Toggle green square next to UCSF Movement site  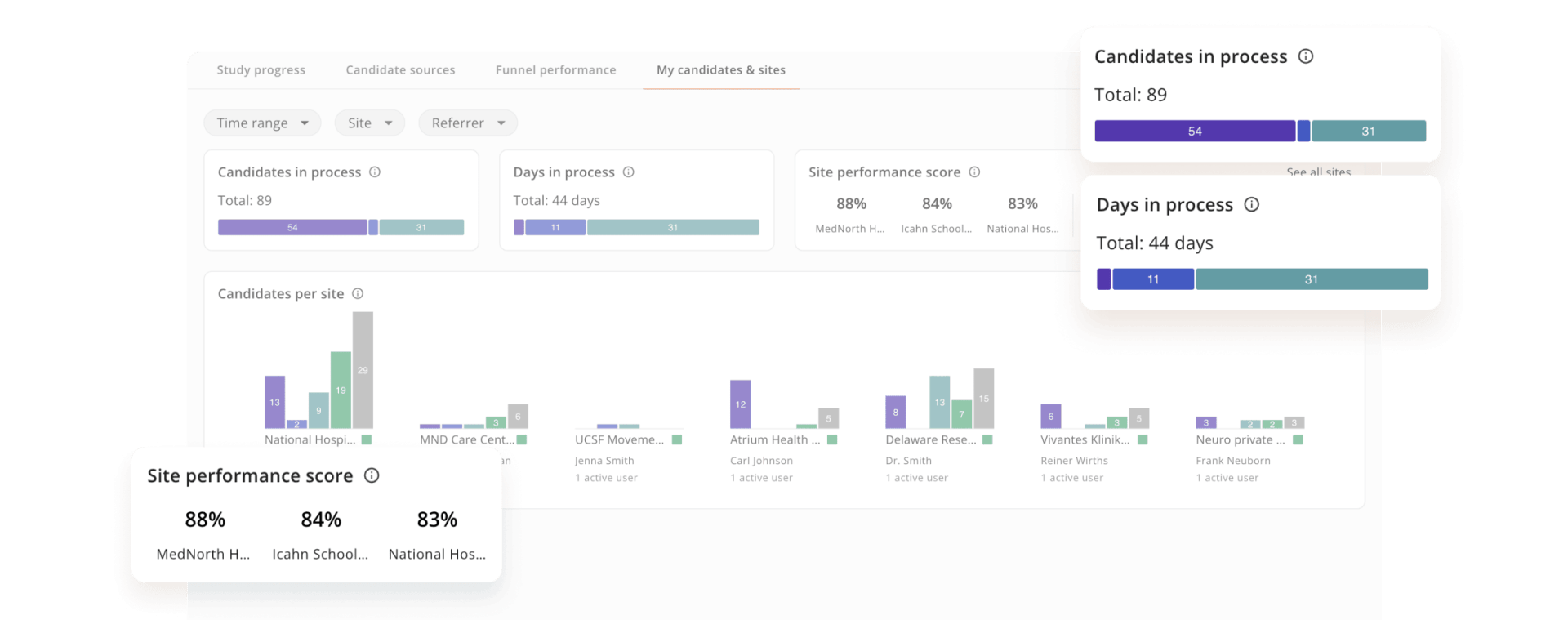point(677,439)
